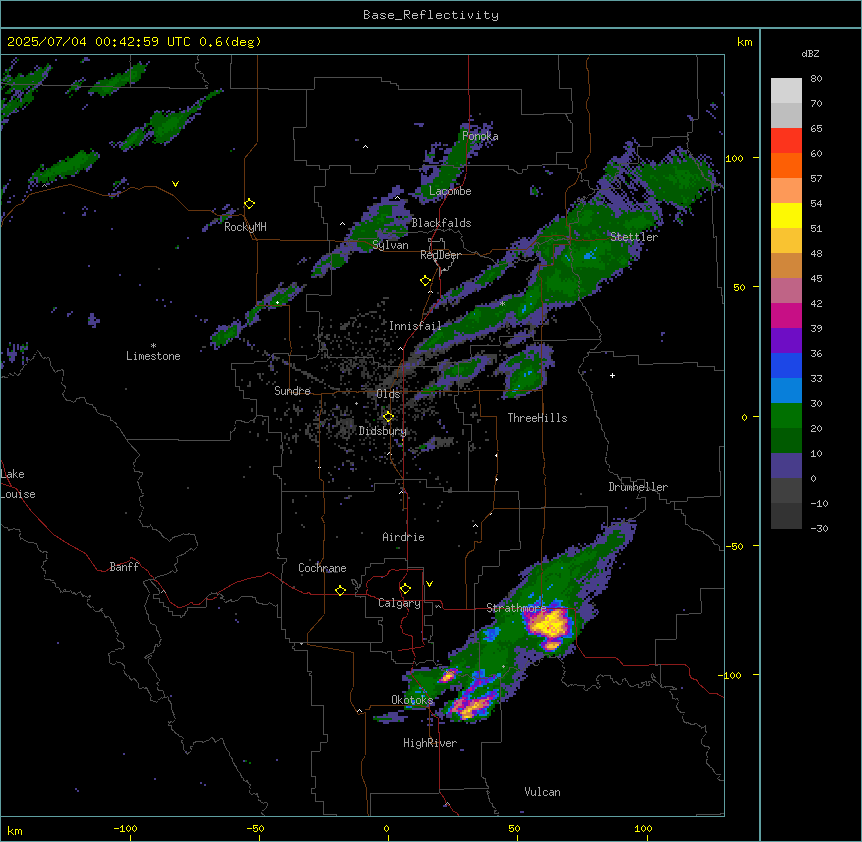Click the asterisk marker above Limestone label

[x=153, y=346]
